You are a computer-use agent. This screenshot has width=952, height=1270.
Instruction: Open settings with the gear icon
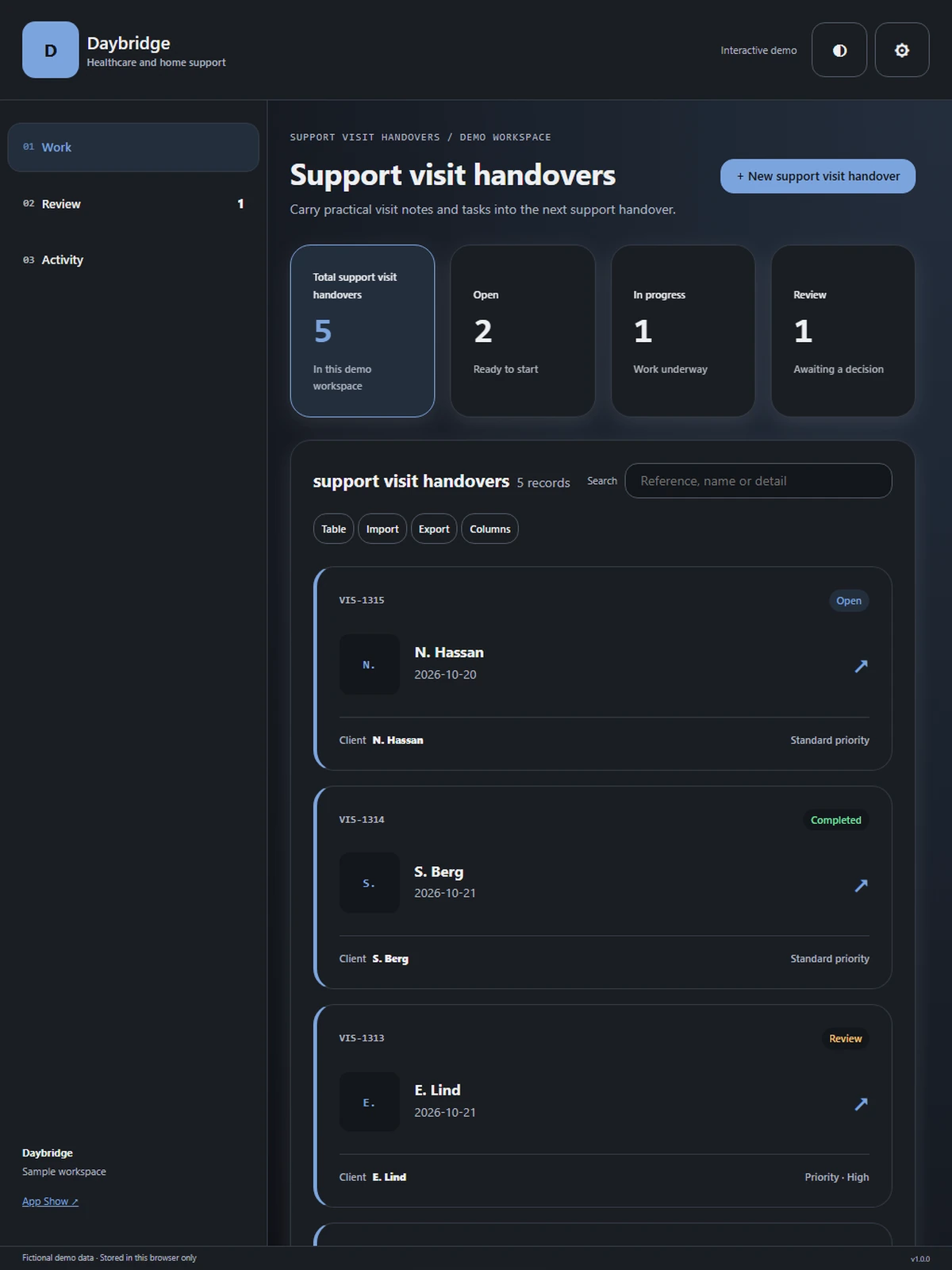(x=902, y=50)
